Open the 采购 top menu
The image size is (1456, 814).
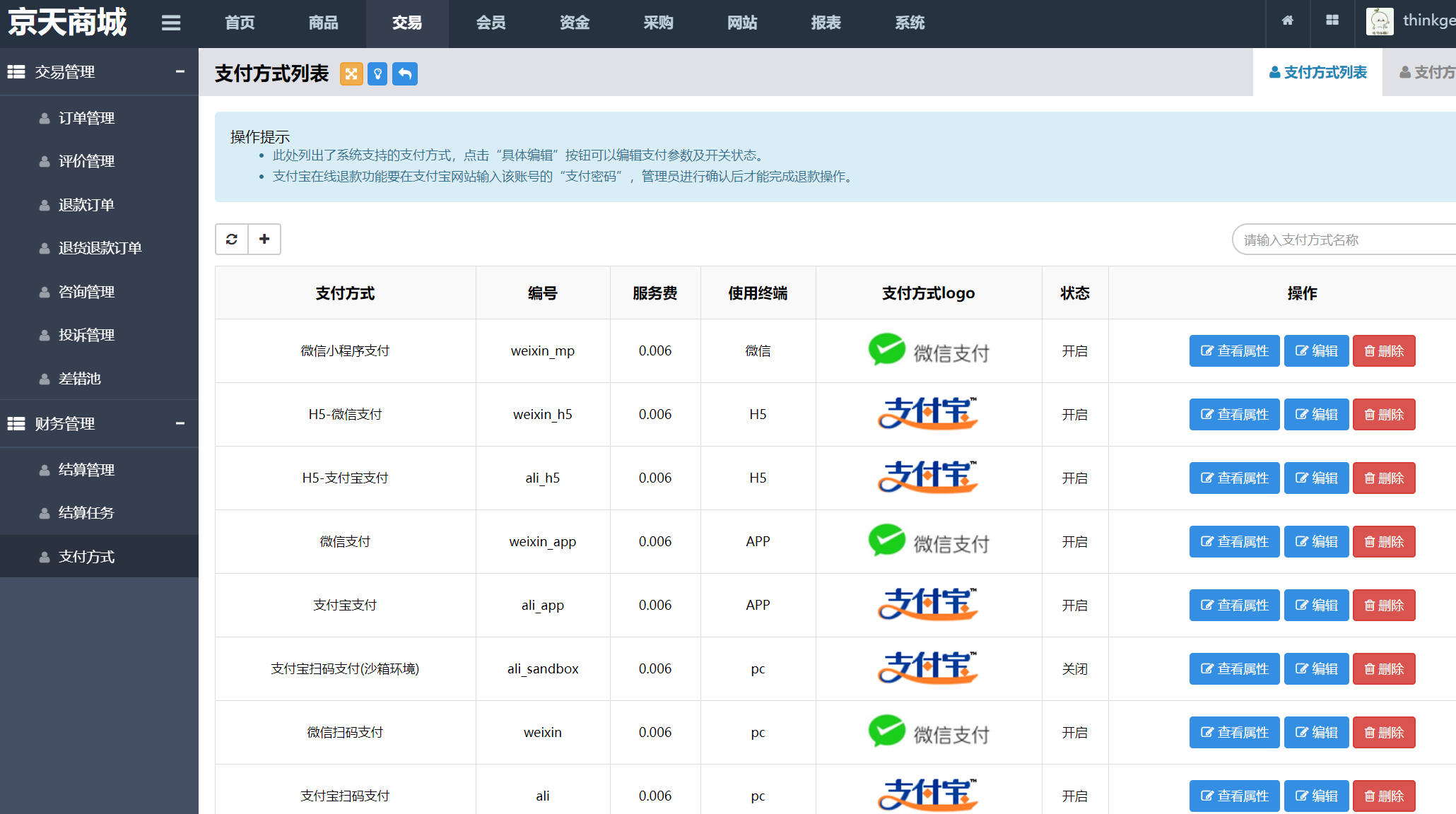659,23
